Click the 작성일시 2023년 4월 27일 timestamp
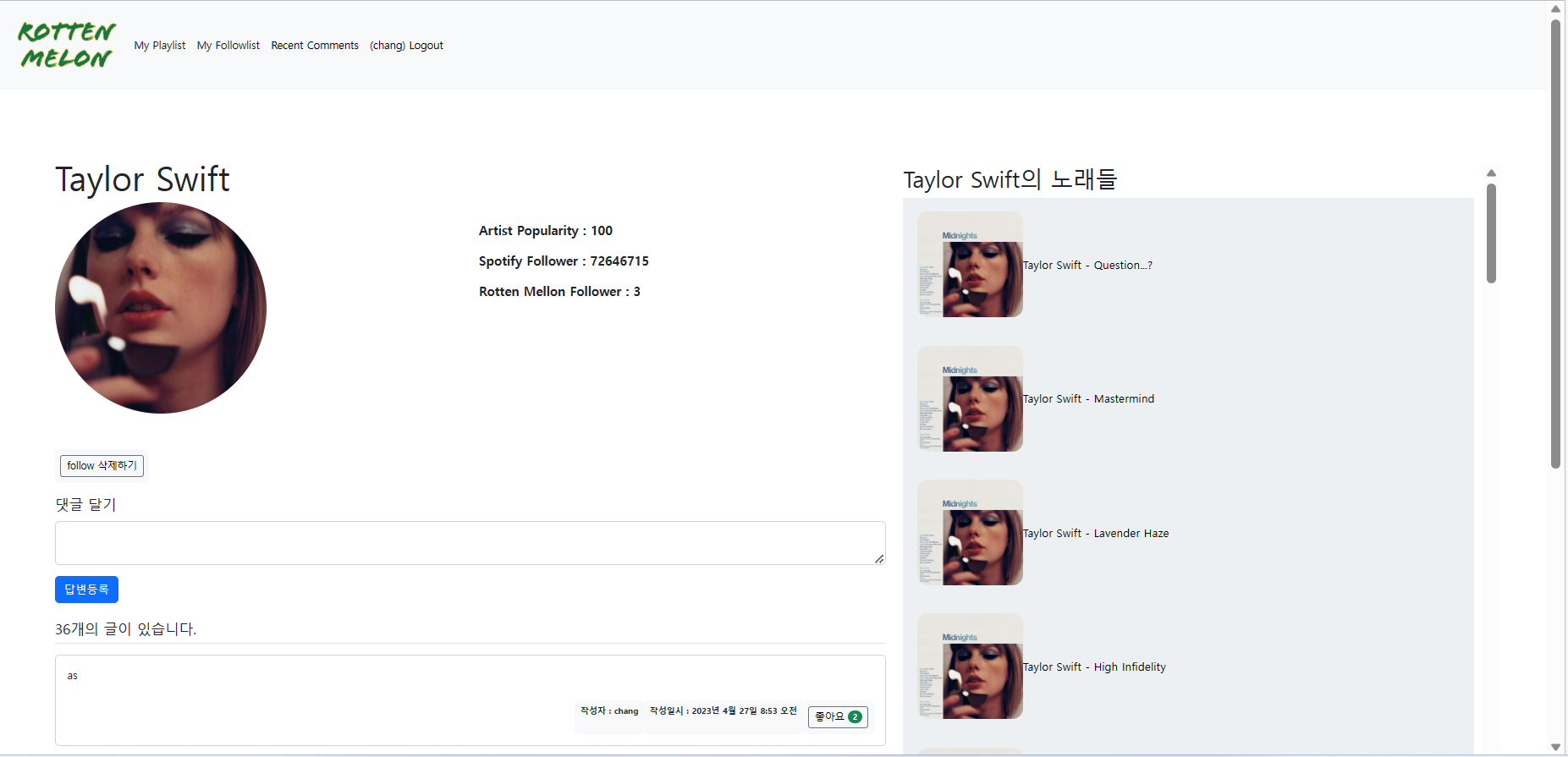Screen dimensions: 1568x757 coord(723,711)
